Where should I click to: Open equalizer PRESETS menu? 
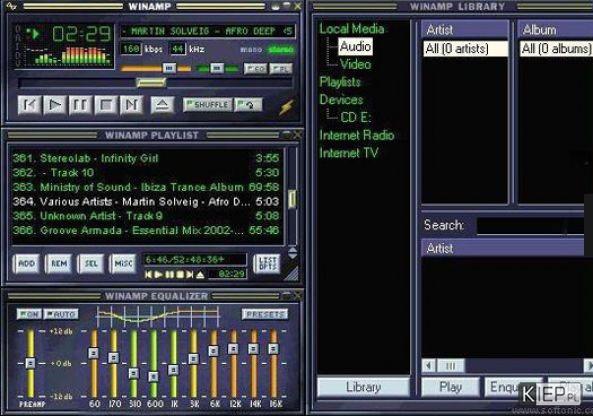coord(265,314)
